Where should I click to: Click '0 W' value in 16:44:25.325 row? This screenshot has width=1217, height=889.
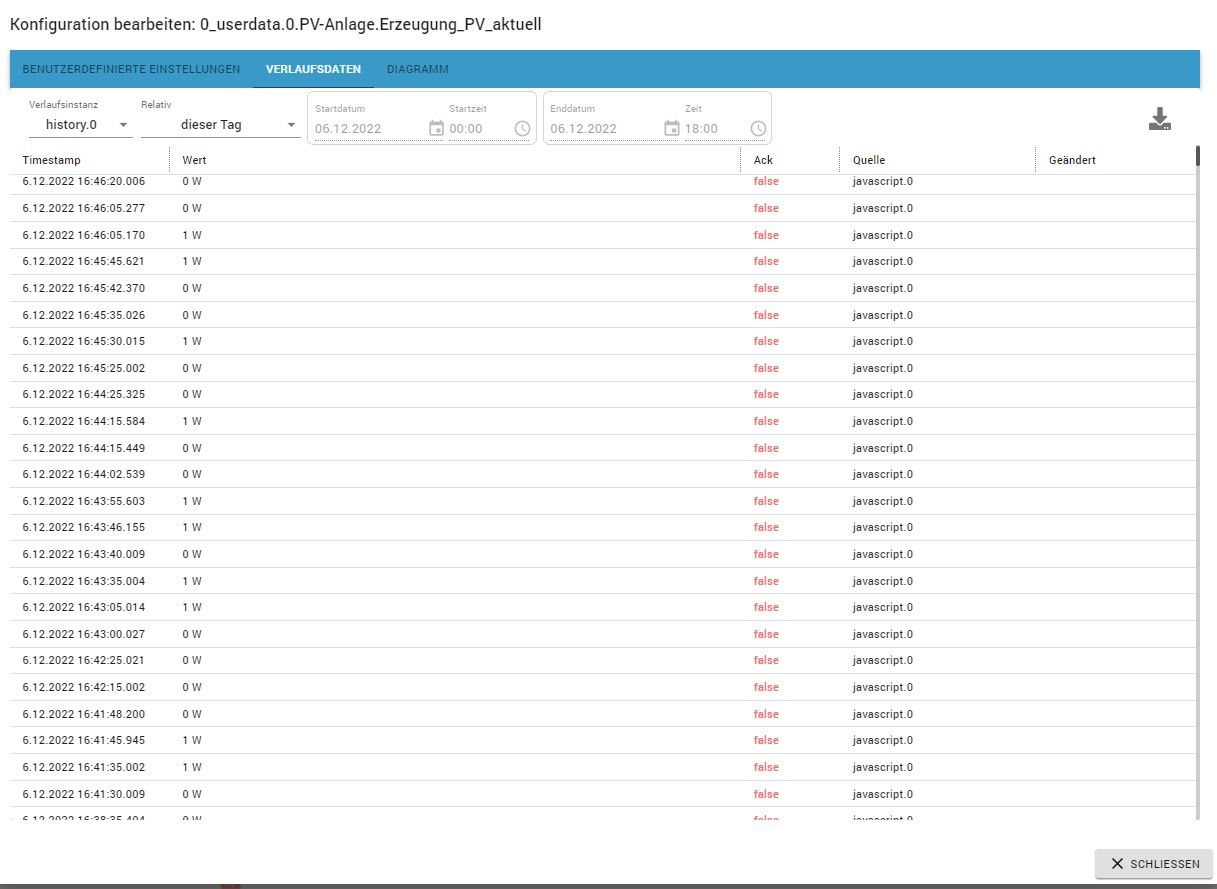[x=192, y=394]
